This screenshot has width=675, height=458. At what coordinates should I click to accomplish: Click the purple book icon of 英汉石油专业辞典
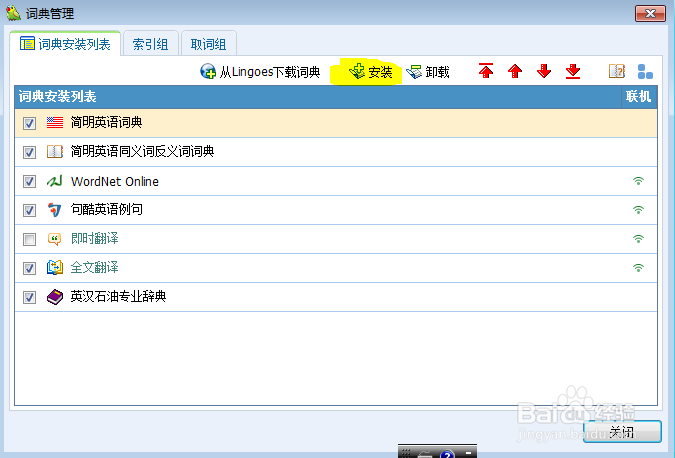click(x=55, y=297)
